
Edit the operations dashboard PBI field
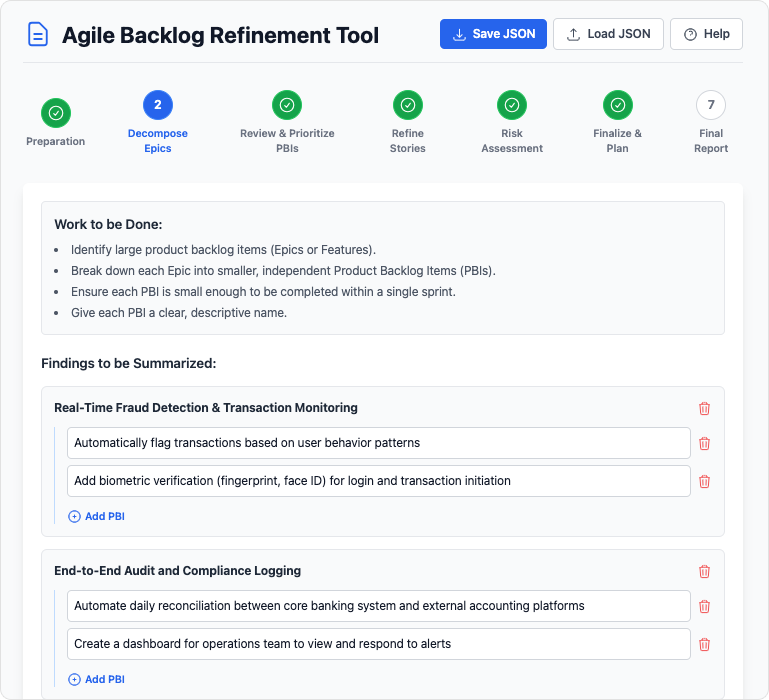coord(379,644)
